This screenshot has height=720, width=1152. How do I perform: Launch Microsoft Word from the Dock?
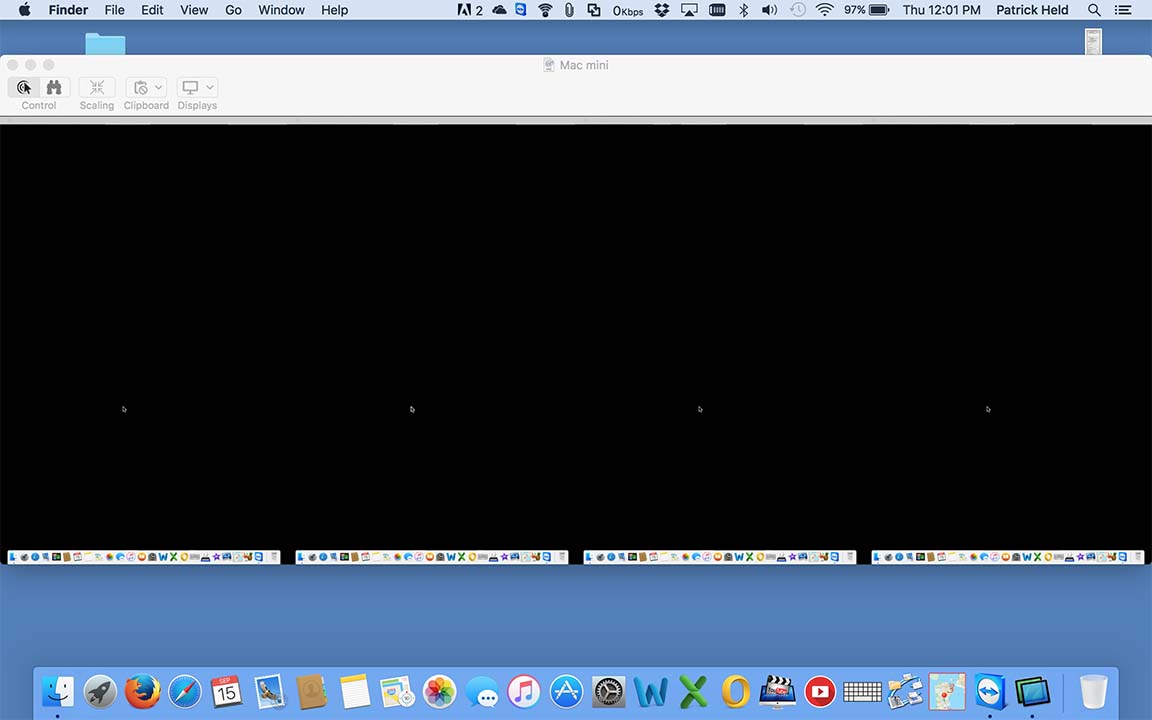651,691
